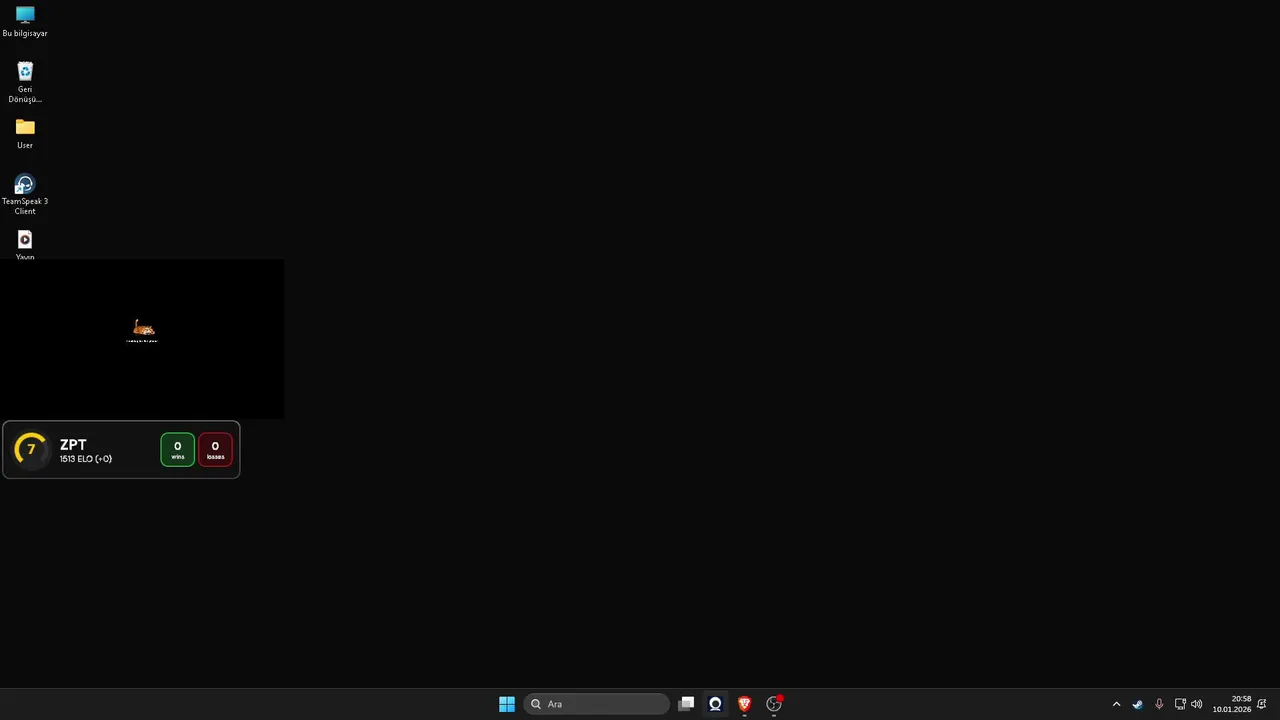
Task: Open the notification bell in tray
Action: (x=1262, y=704)
